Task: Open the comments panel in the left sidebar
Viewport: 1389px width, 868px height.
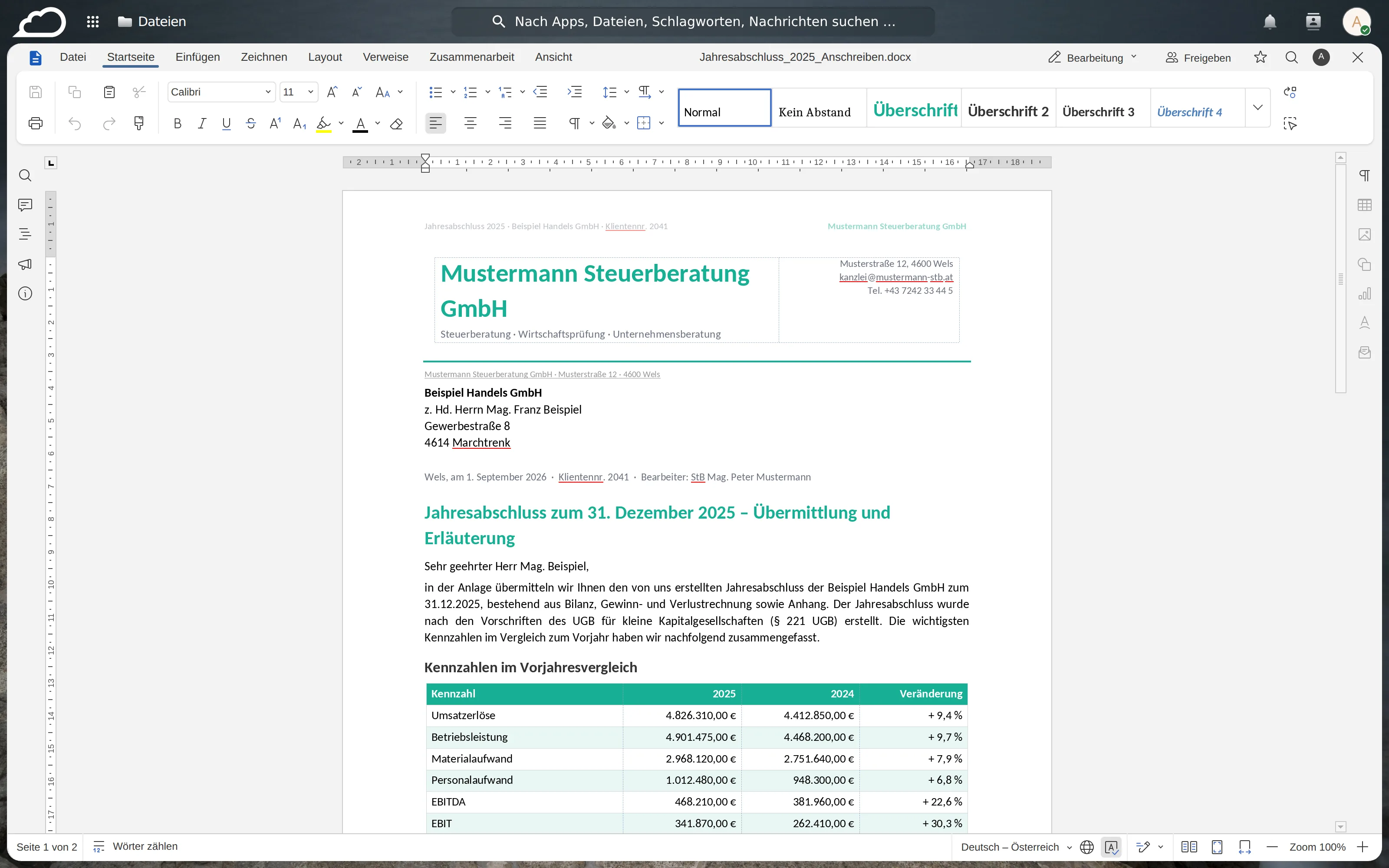Action: (x=25, y=205)
